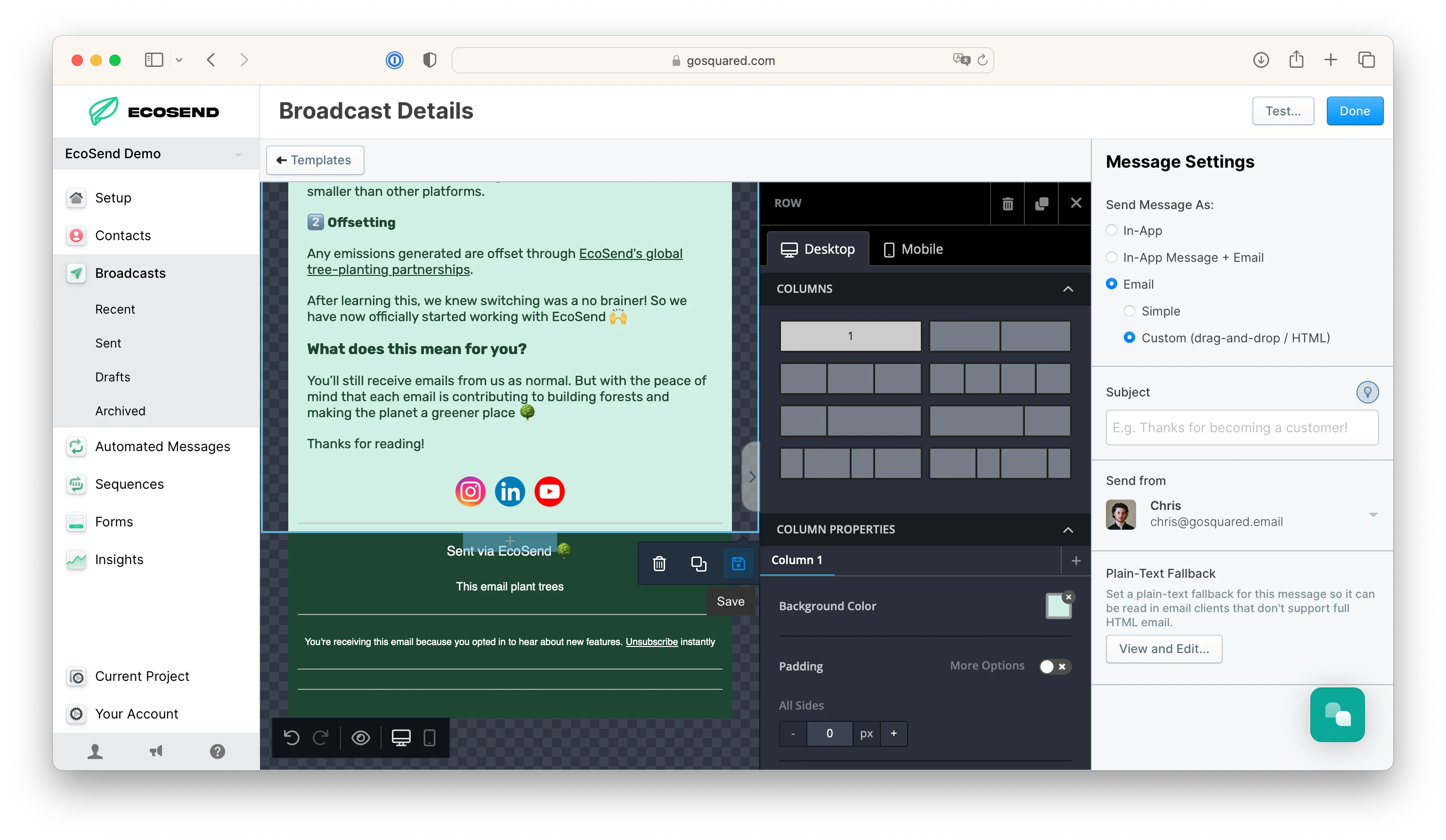Duplicate the footer block
This screenshot has height=840, width=1446.
click(x=699, y=564)
